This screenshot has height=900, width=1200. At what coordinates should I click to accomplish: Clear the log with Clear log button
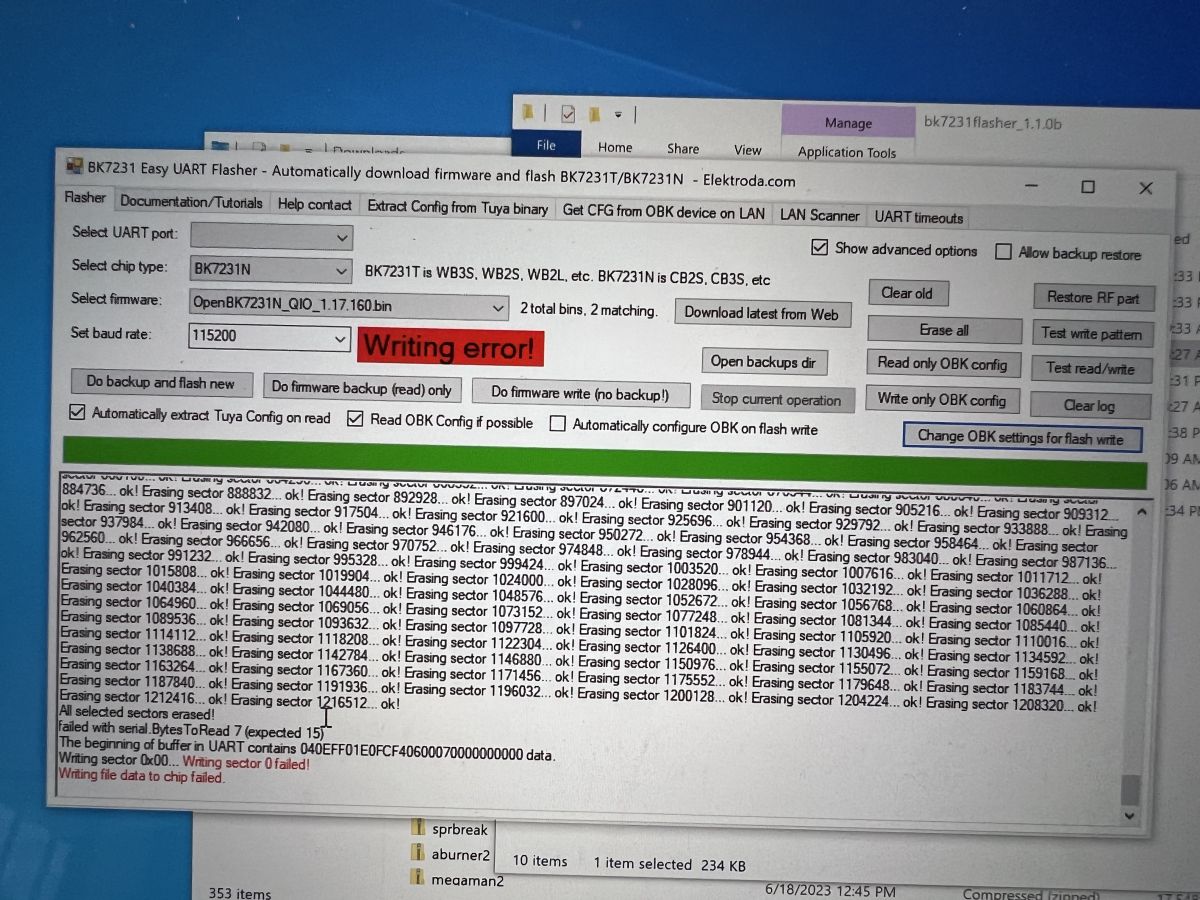click(1089, 405)
